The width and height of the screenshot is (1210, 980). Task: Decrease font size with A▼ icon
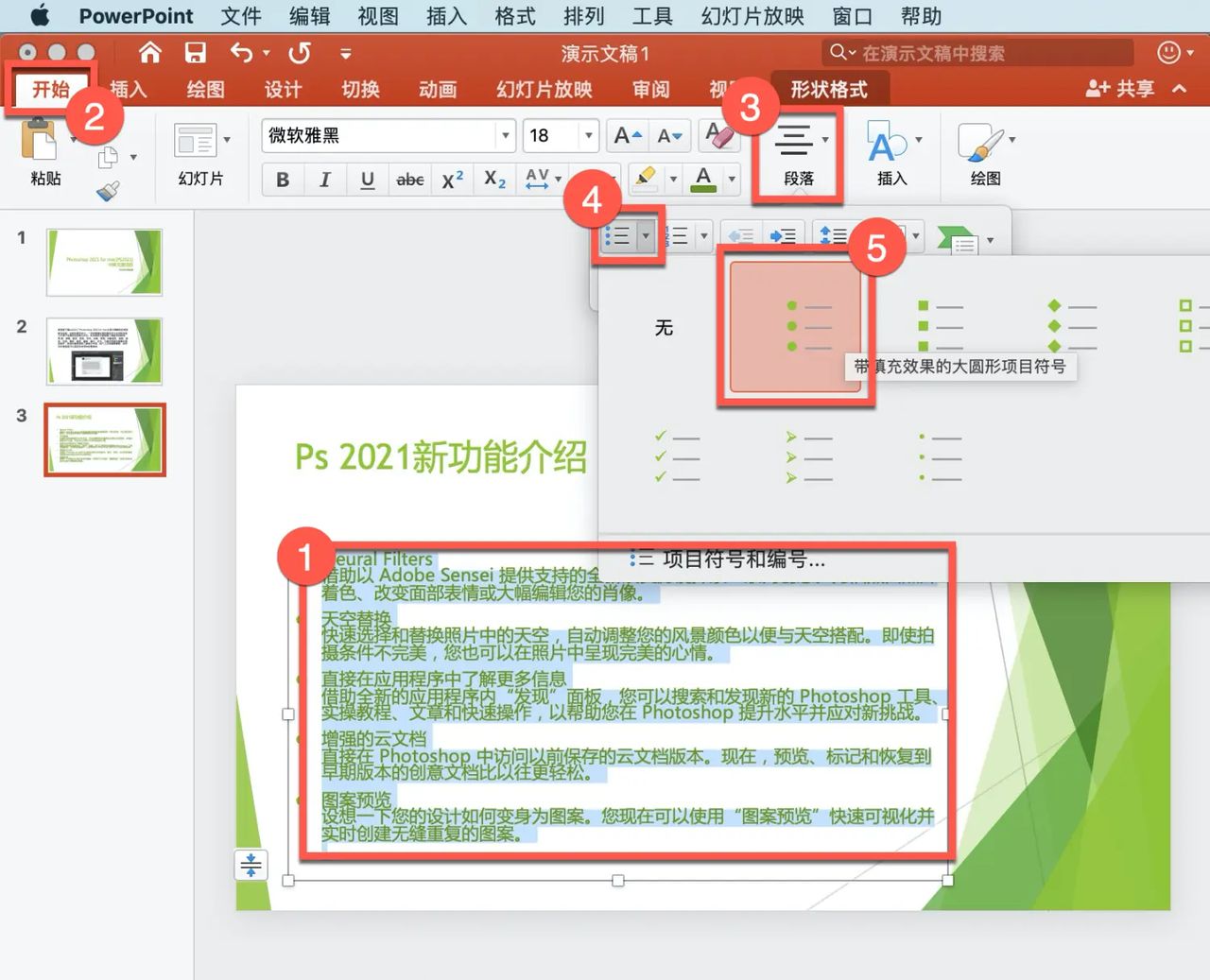[x=669, y=136]
